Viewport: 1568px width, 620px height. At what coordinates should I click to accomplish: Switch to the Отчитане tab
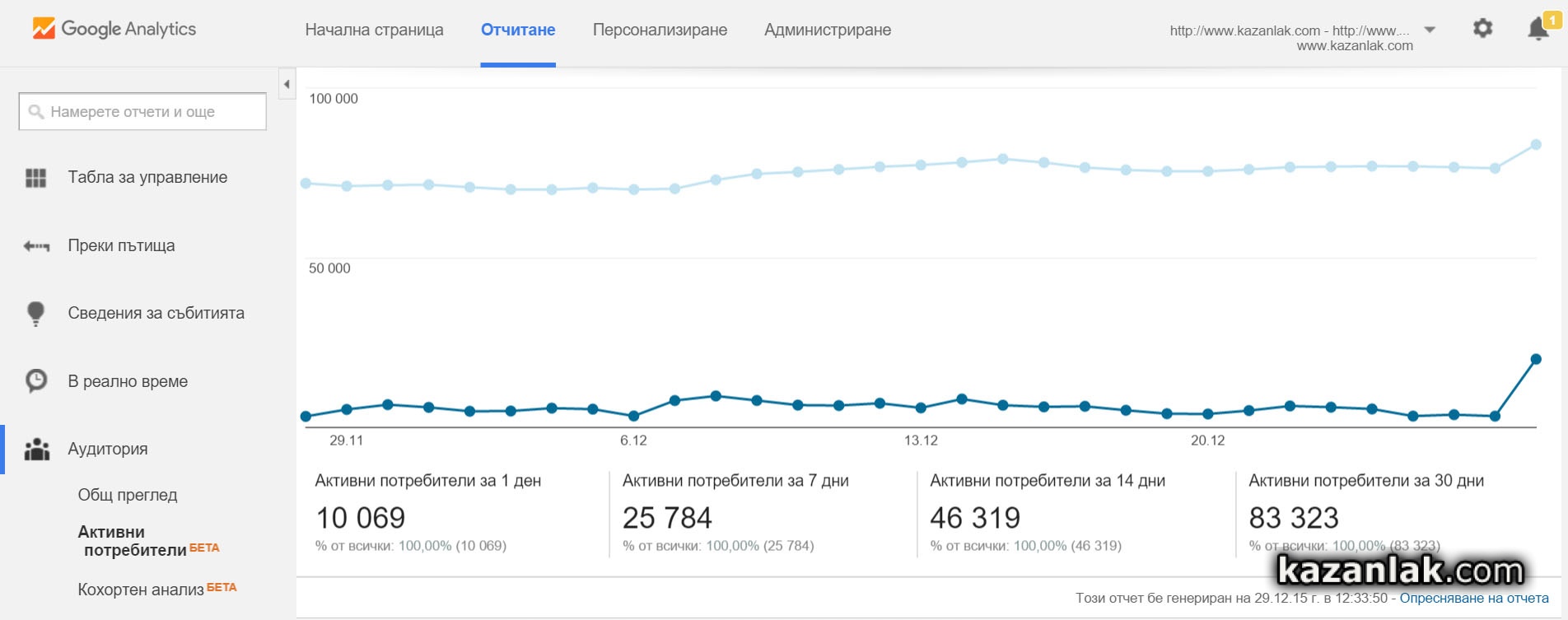517,30
